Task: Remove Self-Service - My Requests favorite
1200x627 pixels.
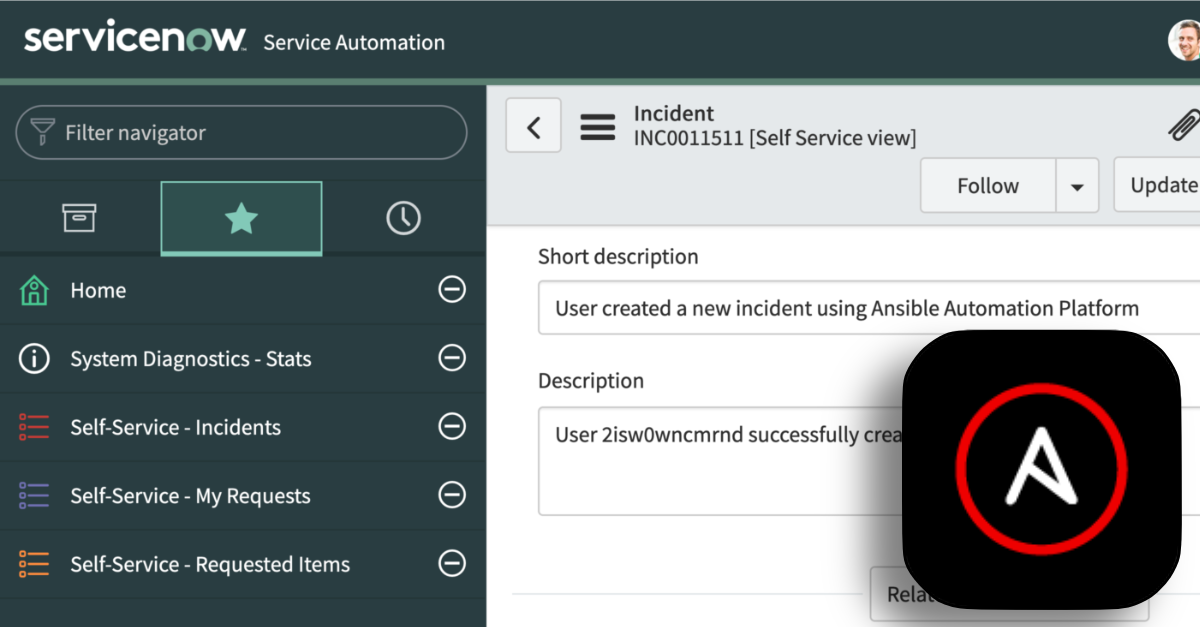Action: [x=452, y=495]
